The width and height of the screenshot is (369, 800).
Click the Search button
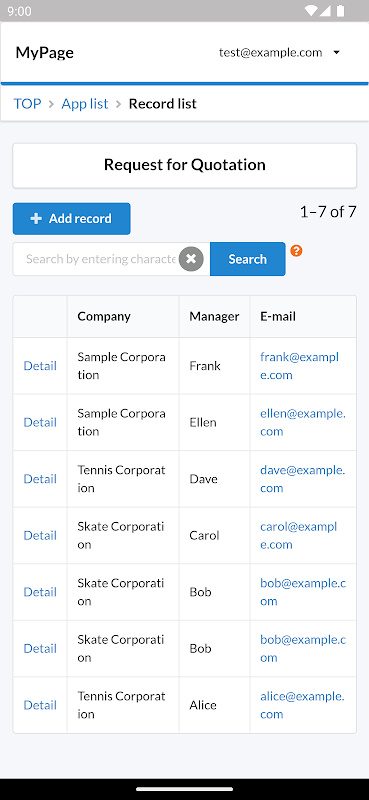click(248, 259)
